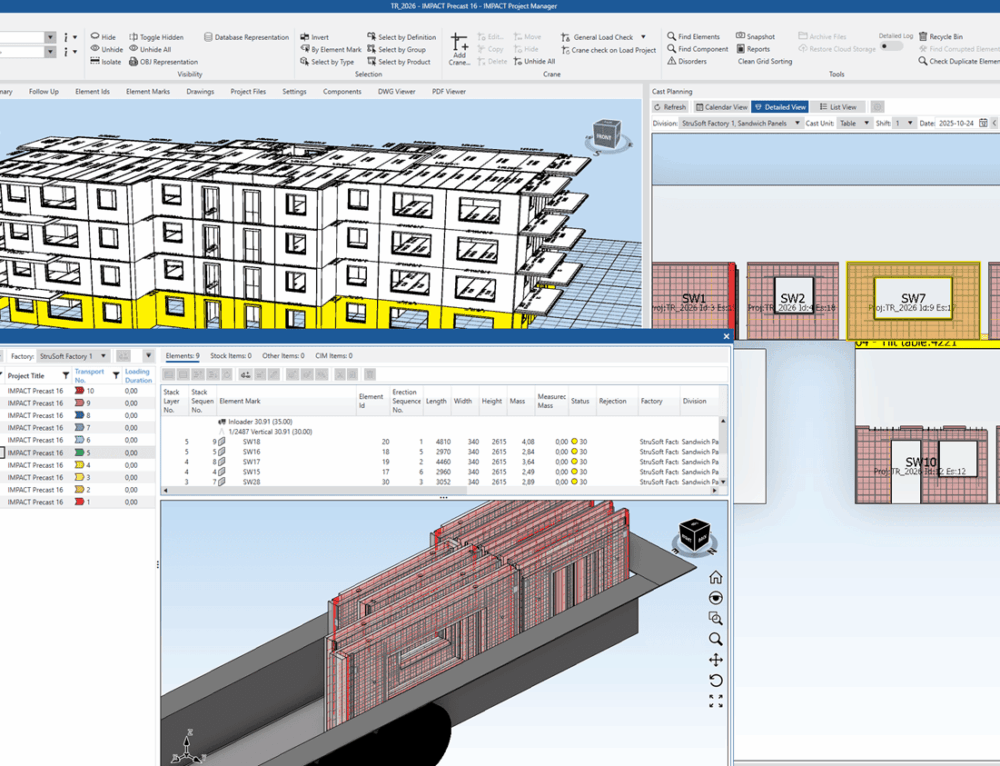
Task: Click the Add Crane button
Action: coord(459,50)
